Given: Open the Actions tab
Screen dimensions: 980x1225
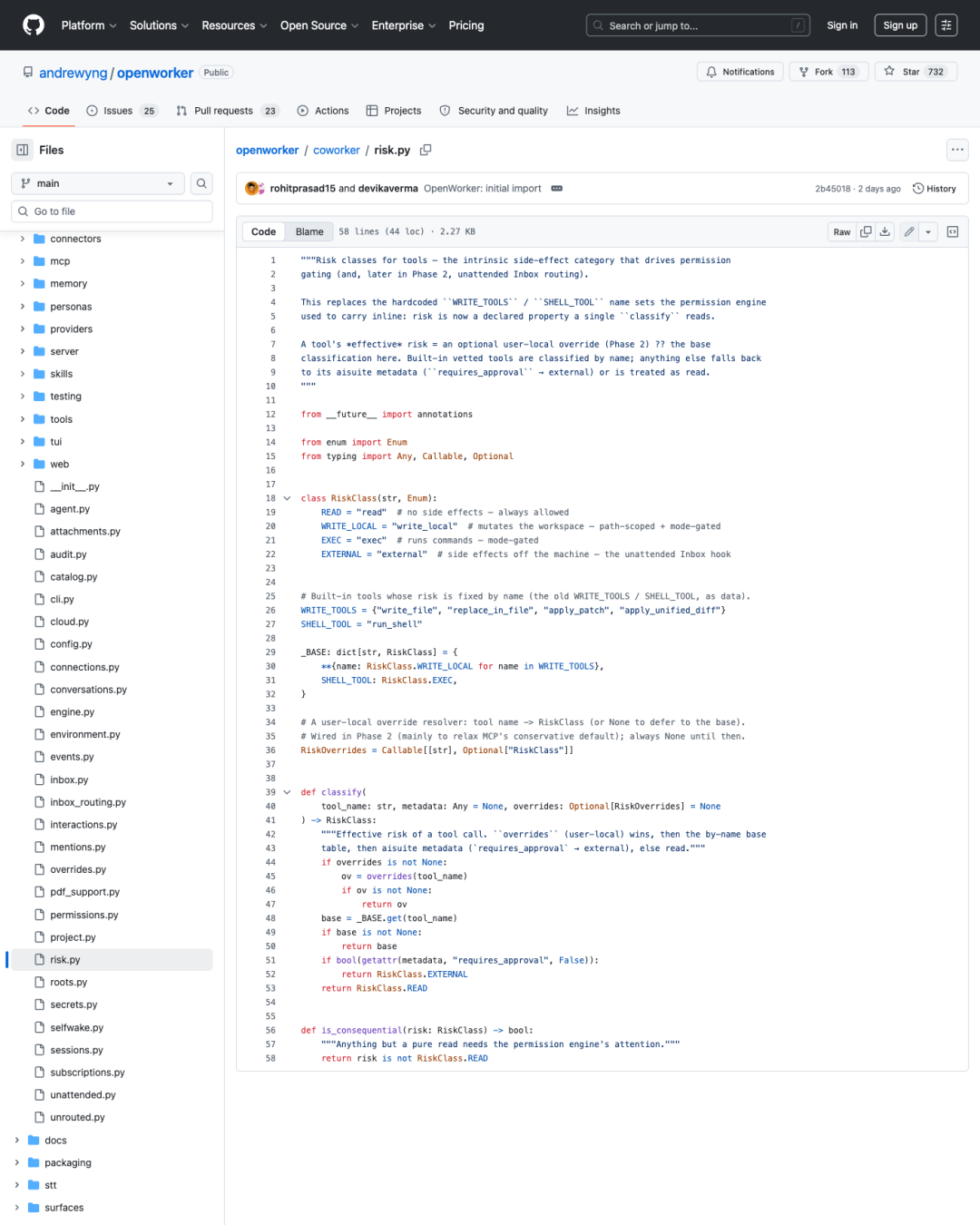Looking at the screenshot, I should [x=323, y=111].
